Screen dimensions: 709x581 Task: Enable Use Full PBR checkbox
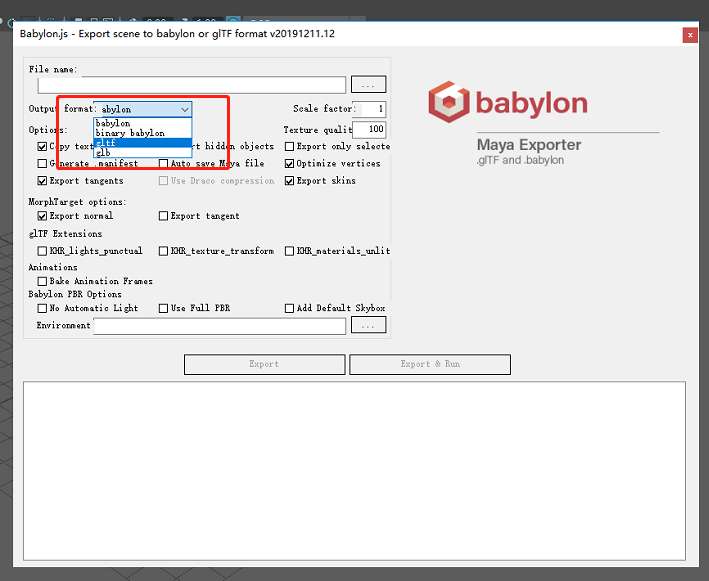pos(164,308)
